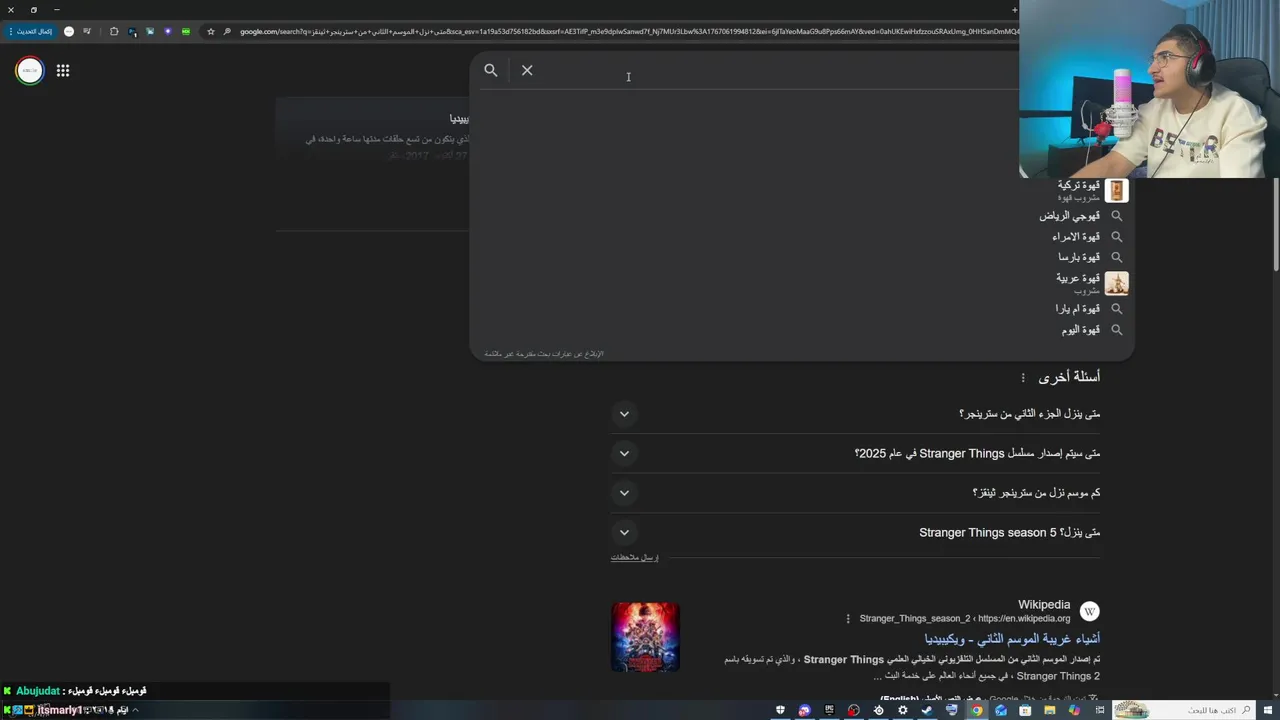Open the media control icon in toolbar
The height and width of the screenshot is (720, 1280).
87,32
